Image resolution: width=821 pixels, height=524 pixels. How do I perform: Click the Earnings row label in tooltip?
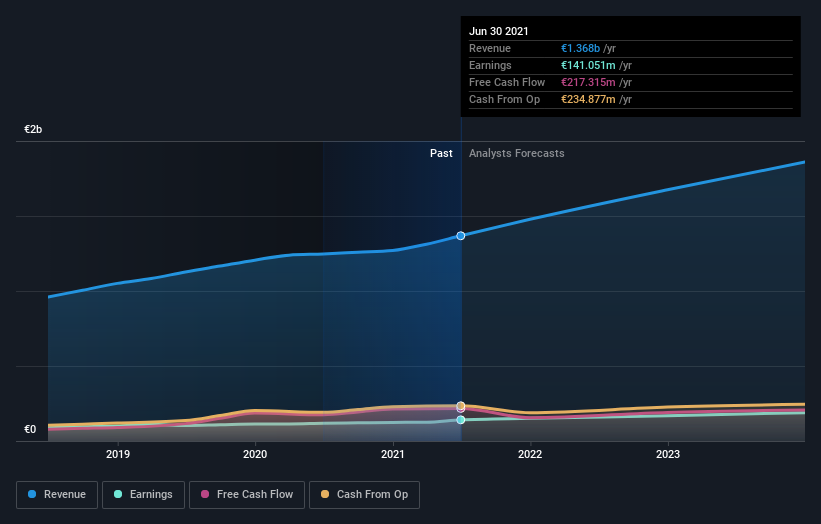(490, 65)
